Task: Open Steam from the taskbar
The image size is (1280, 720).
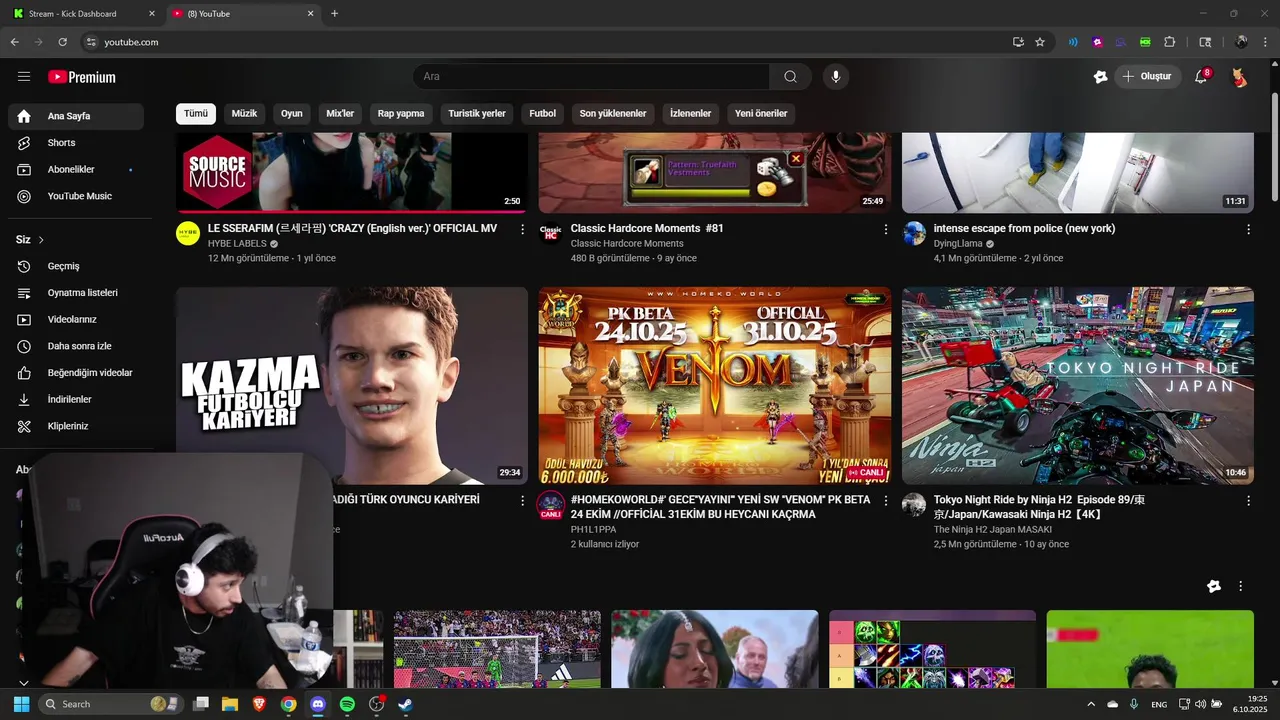Action: 405,704
